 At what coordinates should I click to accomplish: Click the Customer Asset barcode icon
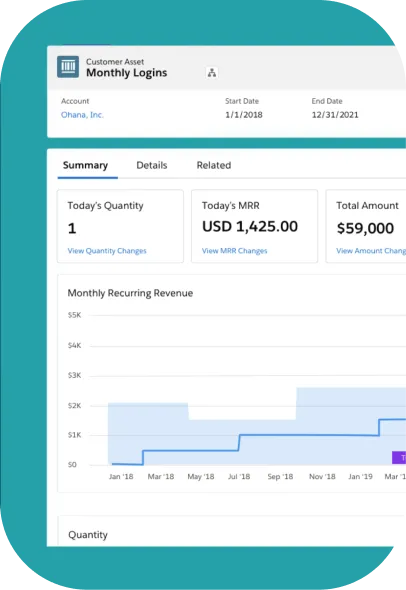click(x=68, y=67)
